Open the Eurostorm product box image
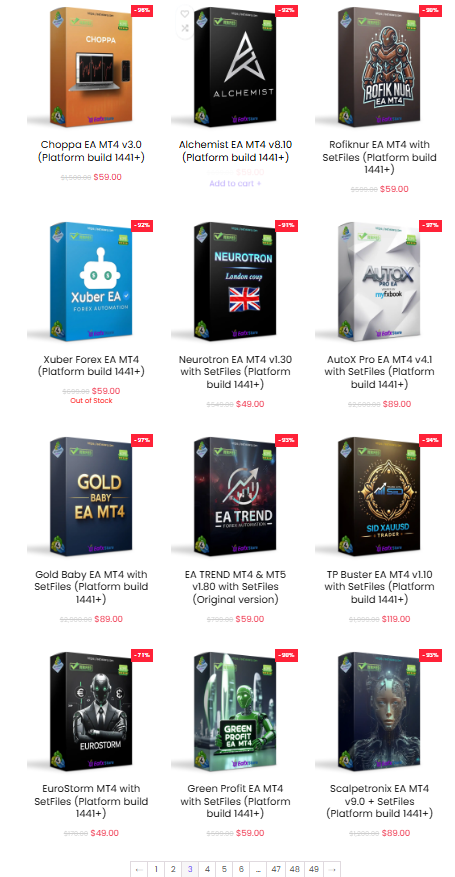This screenshot has width=455, height=877. 91,711
